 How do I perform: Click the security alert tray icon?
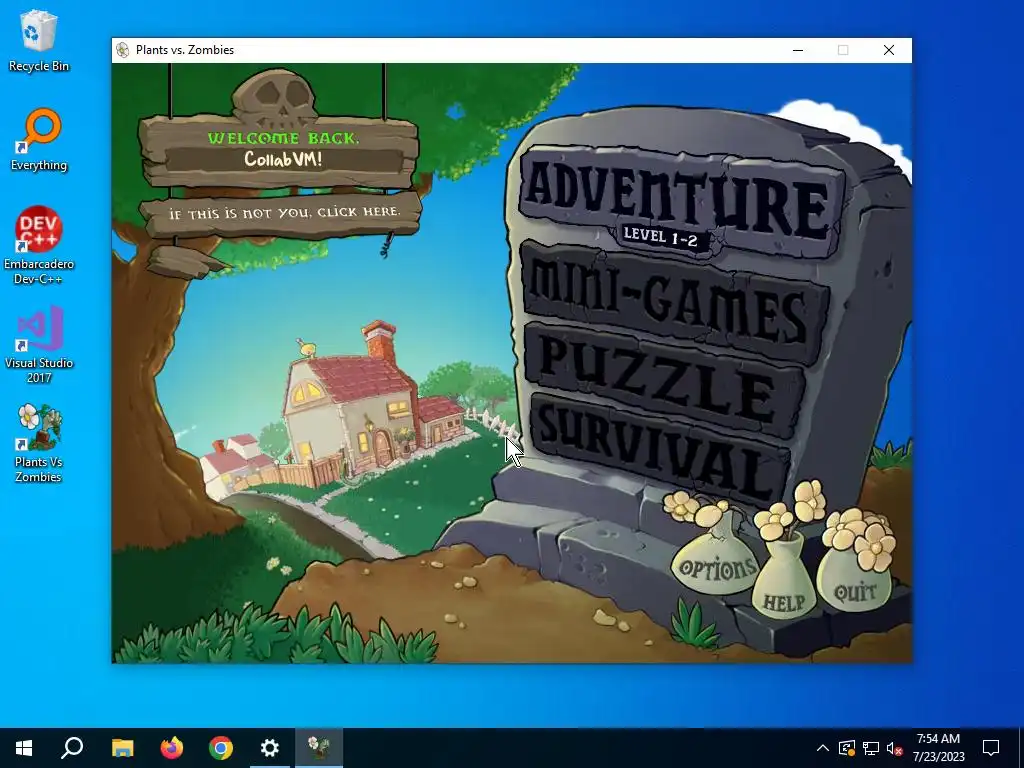pos(847,748)
